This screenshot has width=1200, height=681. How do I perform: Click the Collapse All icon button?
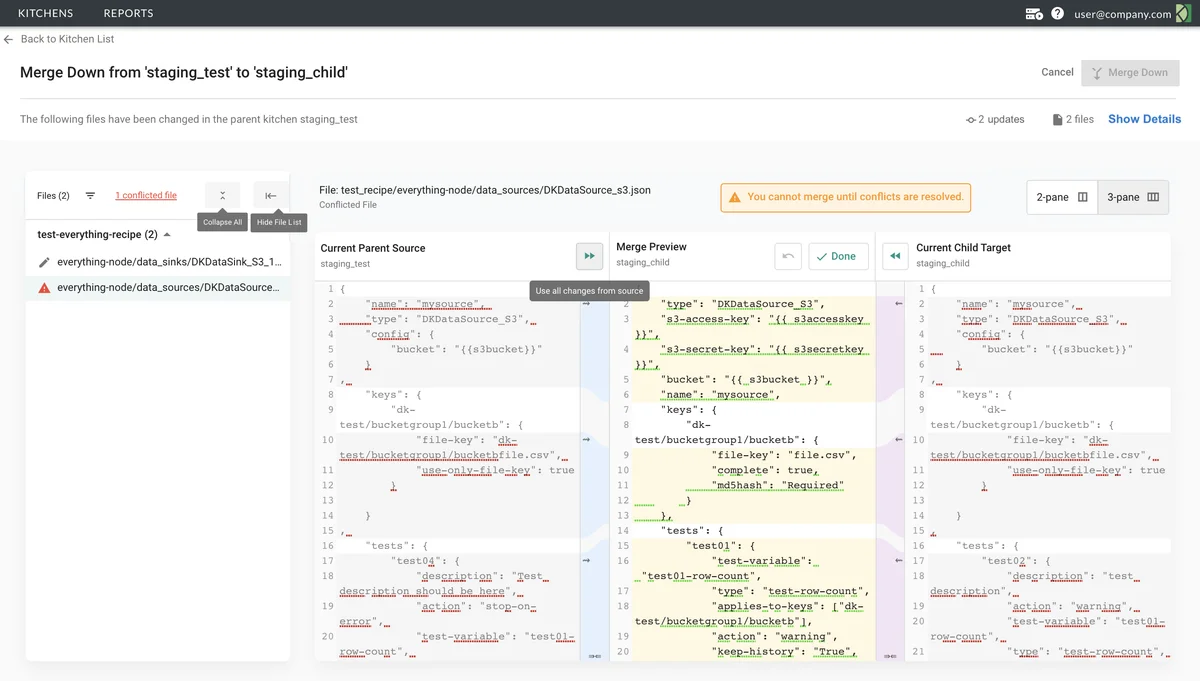222,196
